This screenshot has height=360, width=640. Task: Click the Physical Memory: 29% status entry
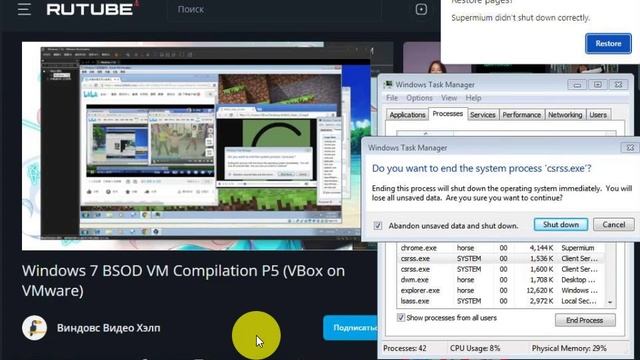[569, 349]
